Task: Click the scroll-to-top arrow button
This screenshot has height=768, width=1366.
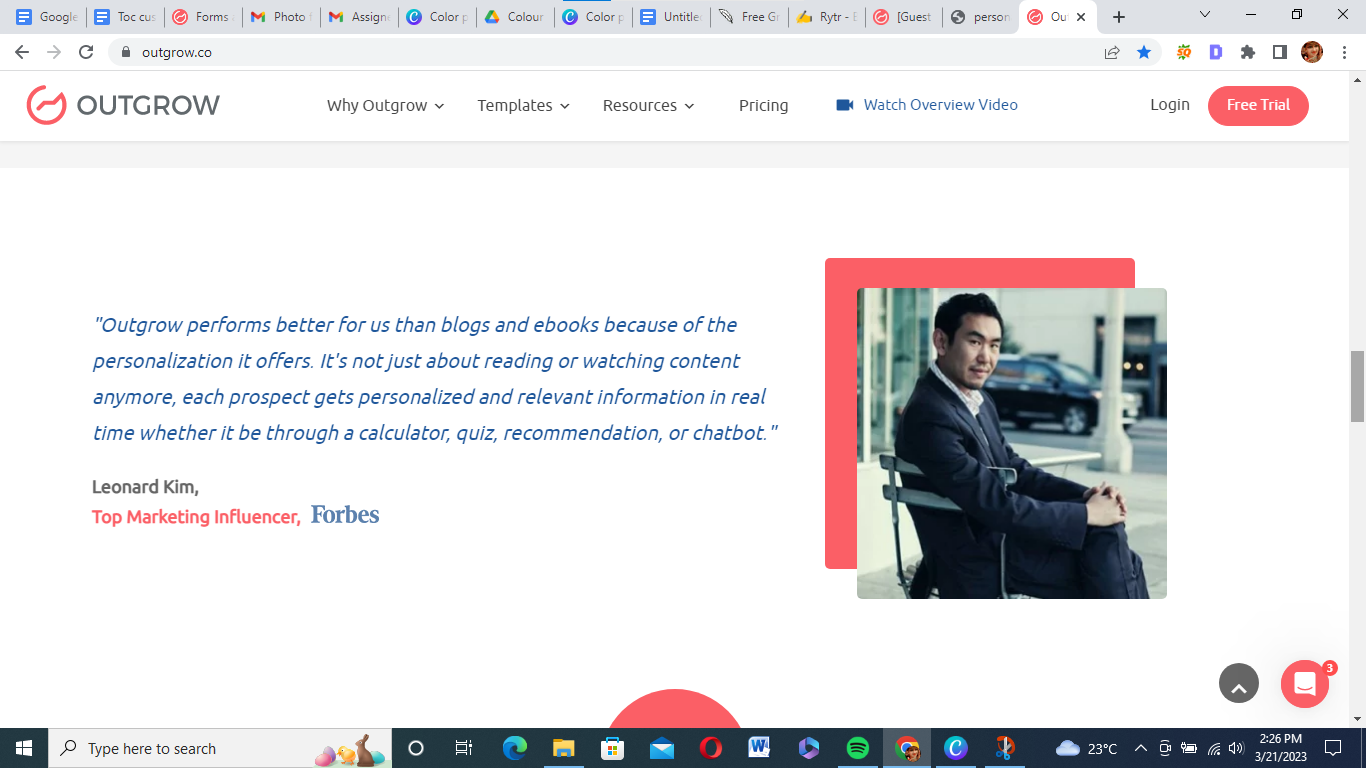Action: [x=1238, y=684]
